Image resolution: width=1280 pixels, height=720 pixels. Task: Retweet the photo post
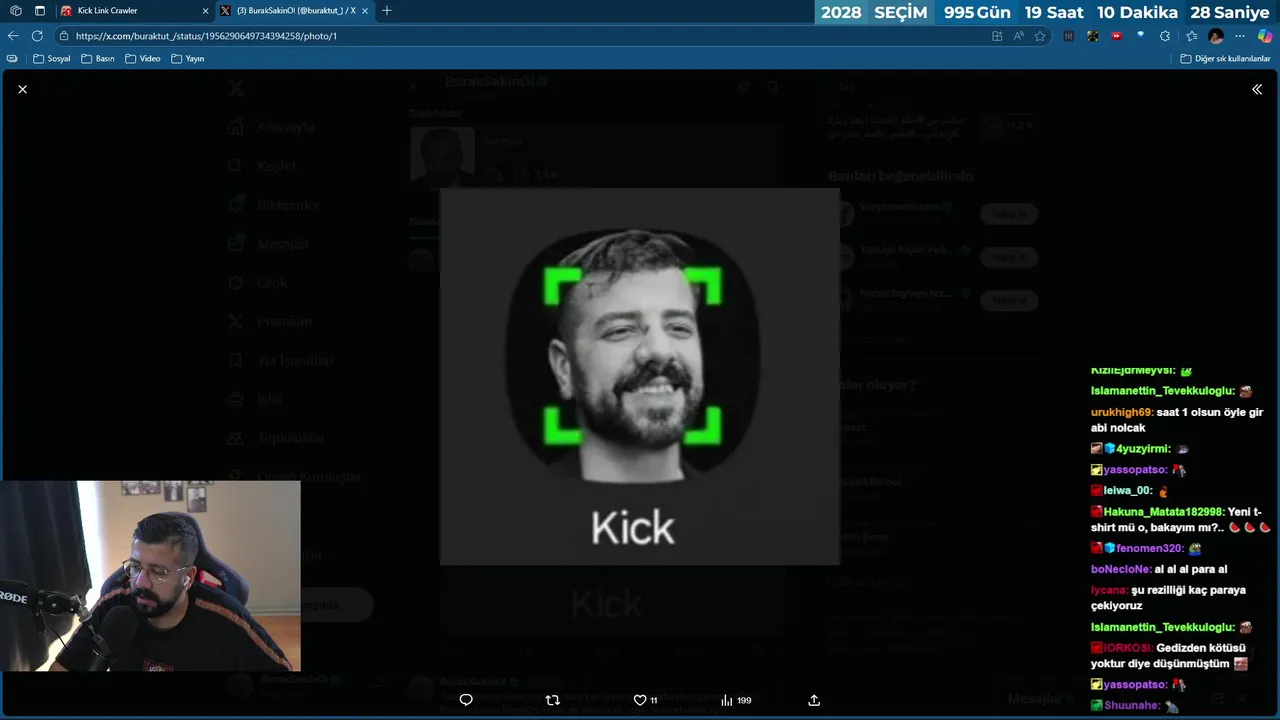(553, 700)
